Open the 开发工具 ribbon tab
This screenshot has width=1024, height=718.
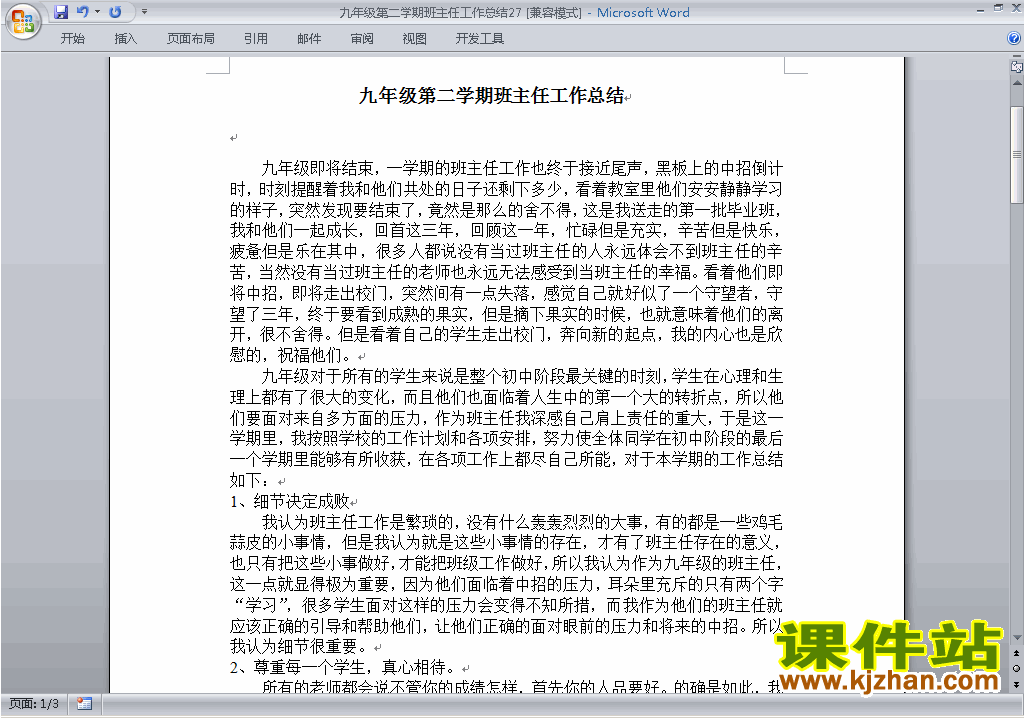pos(479,39)
